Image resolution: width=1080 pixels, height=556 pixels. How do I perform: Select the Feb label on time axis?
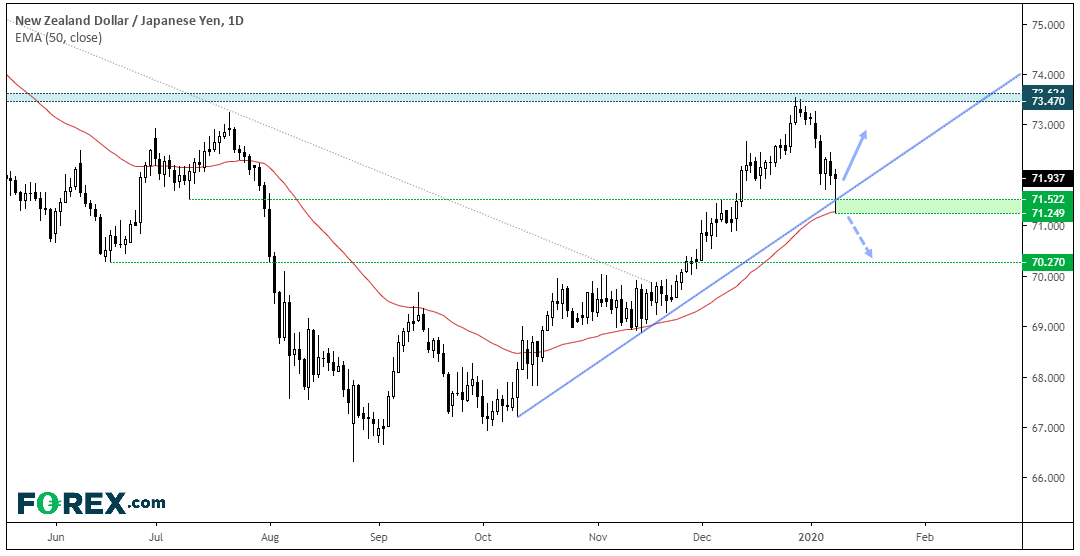pos(924,535)
